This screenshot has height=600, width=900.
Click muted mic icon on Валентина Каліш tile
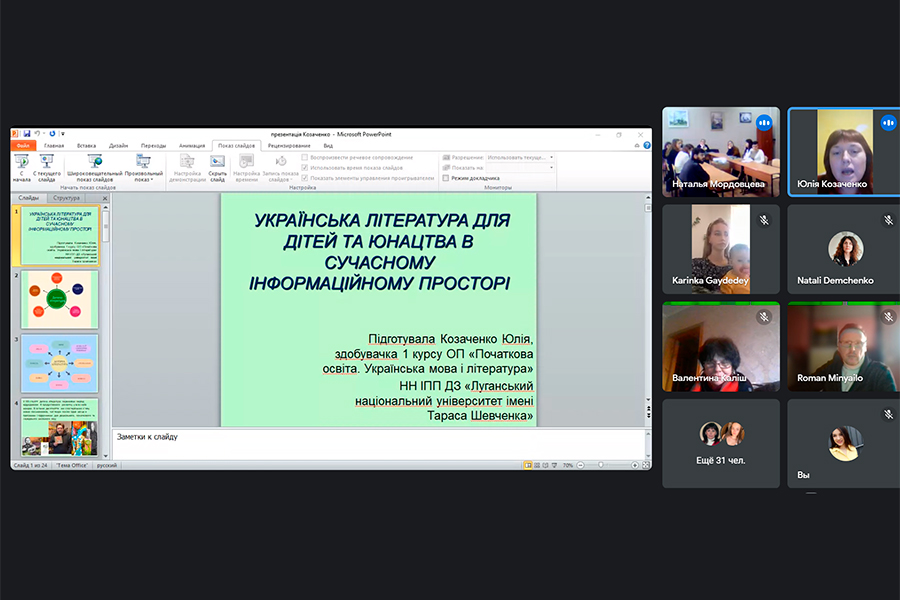tap(764, 317)
